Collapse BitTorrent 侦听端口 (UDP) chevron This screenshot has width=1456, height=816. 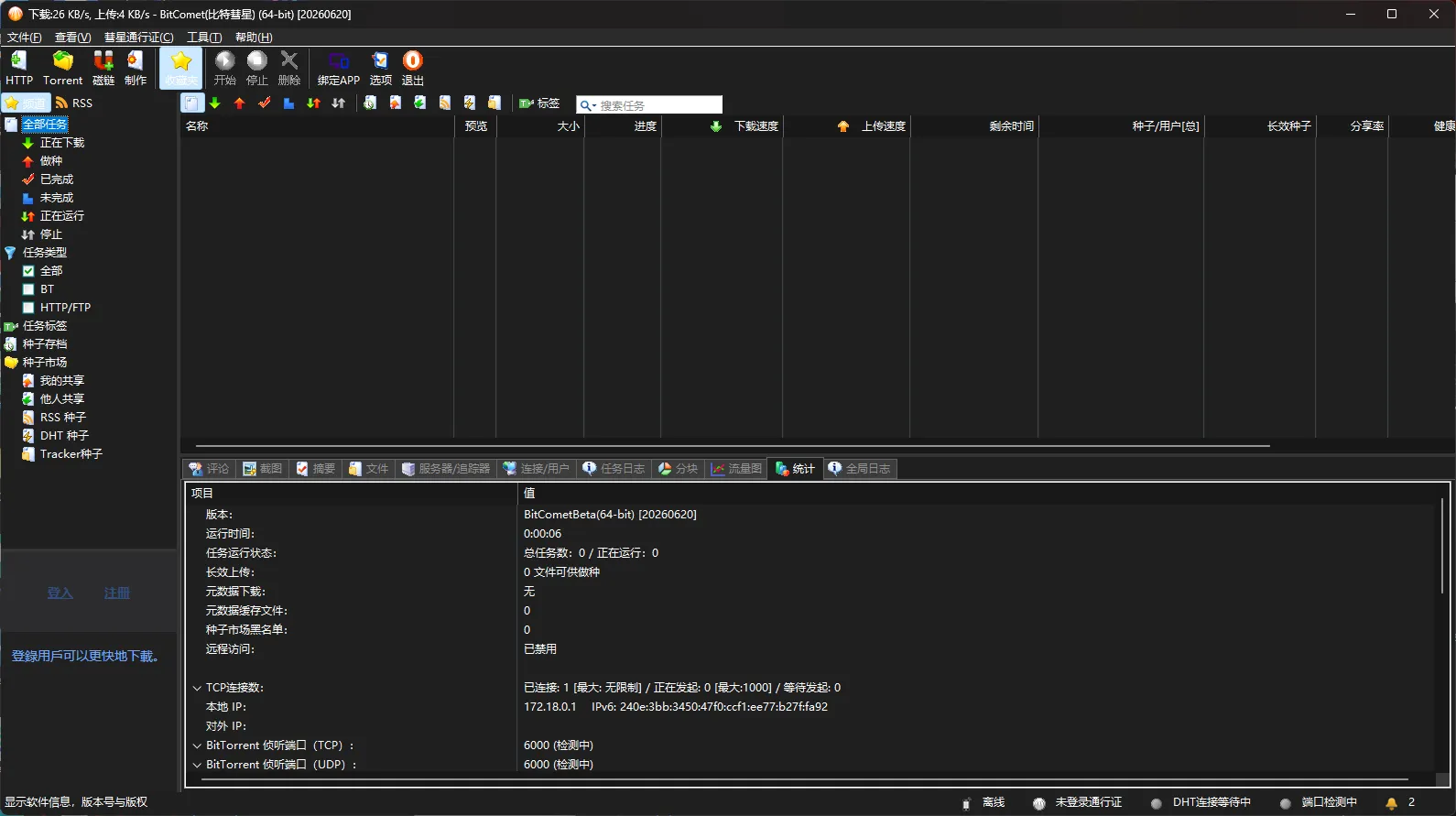tap(197, 765)
